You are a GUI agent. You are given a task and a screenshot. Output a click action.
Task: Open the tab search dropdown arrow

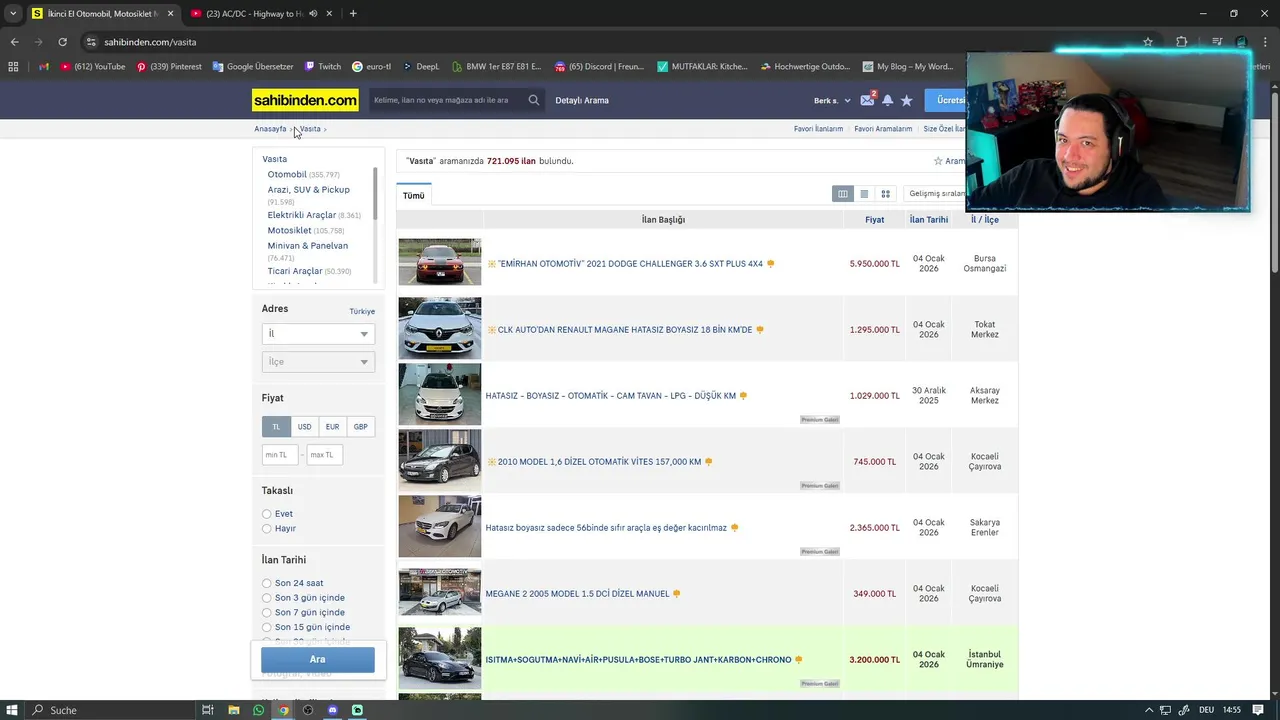(12, 14)
